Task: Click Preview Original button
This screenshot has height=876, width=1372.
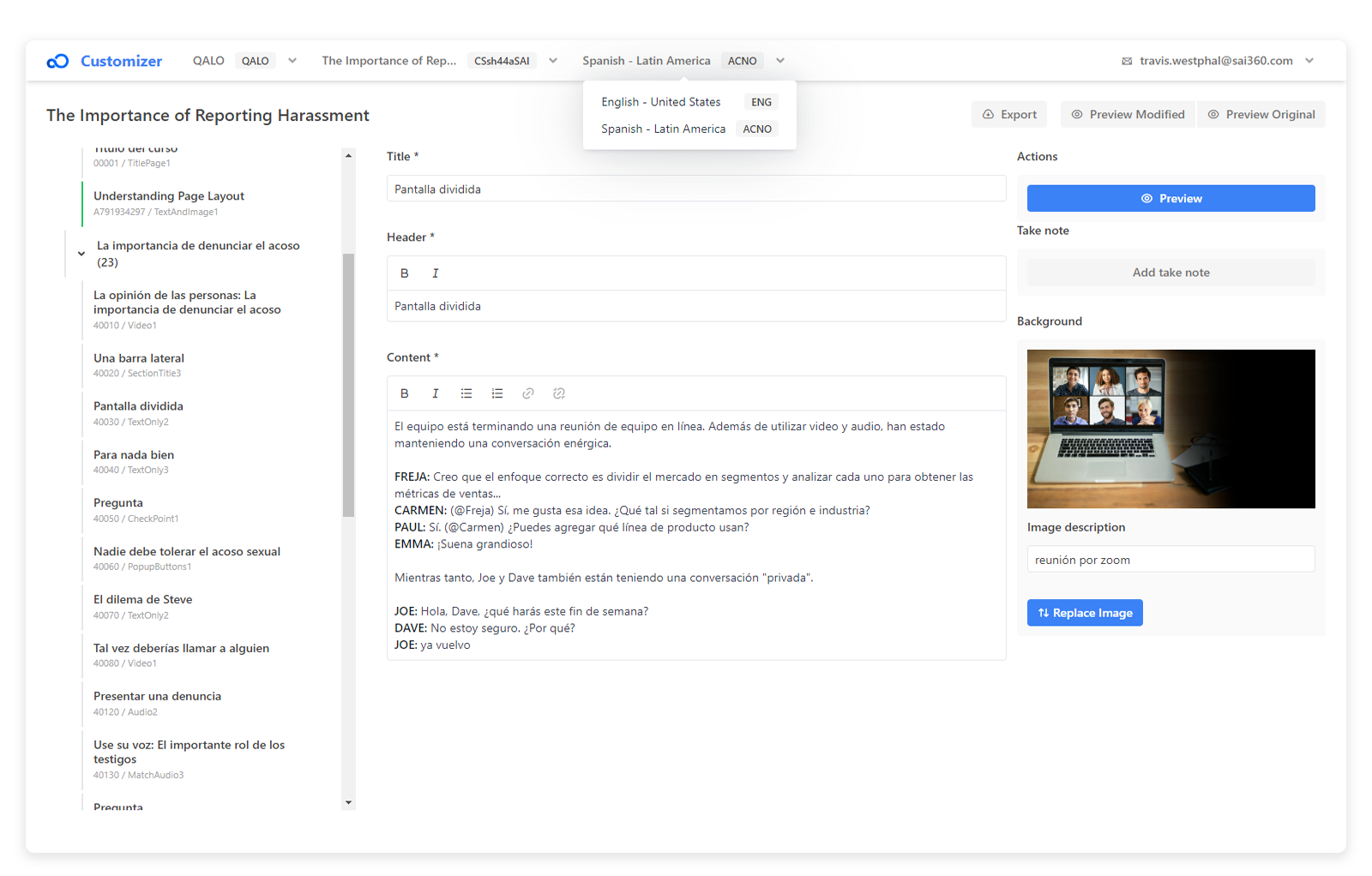Action: coord(1261,114)
